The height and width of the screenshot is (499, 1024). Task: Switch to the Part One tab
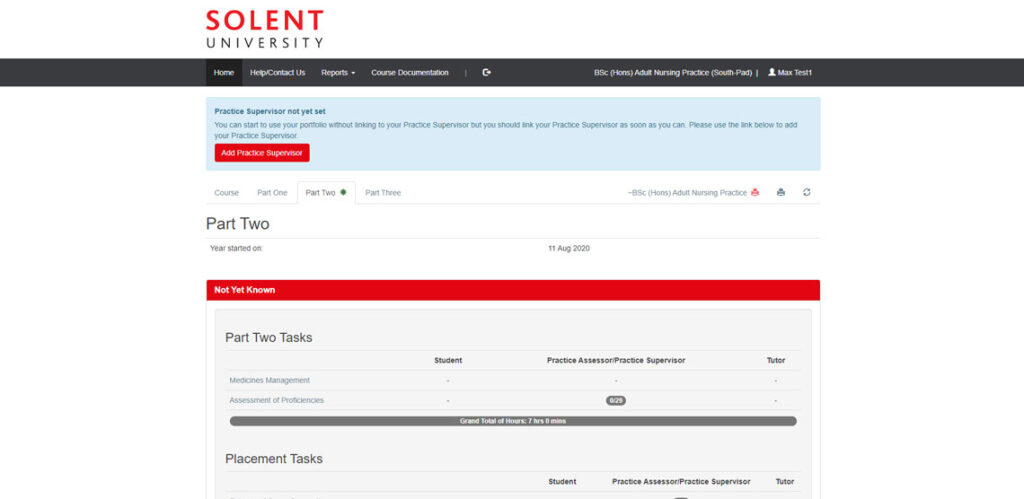[x=272, y=193]
